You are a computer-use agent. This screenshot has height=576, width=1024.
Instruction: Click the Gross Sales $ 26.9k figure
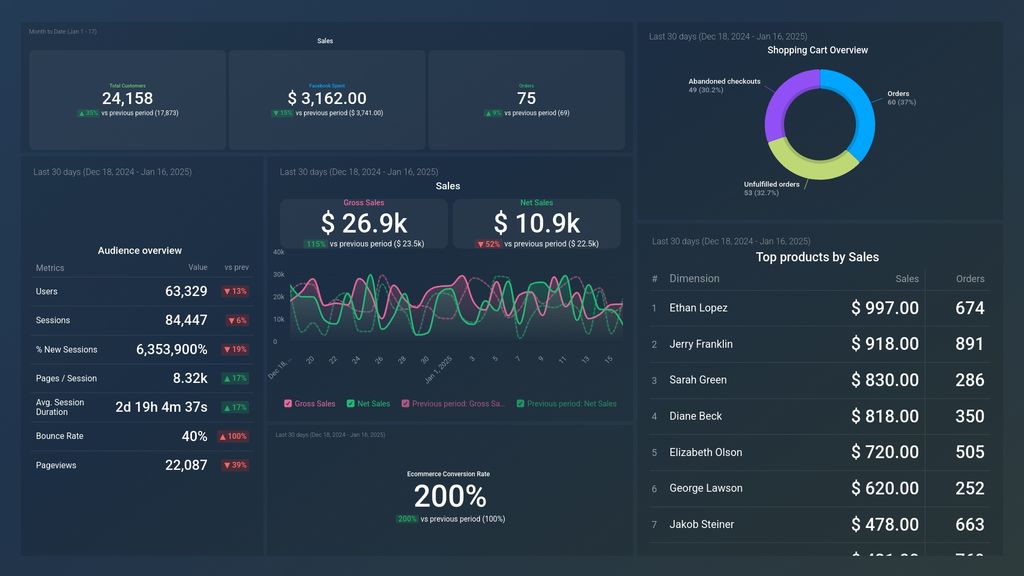coord(364,223)
